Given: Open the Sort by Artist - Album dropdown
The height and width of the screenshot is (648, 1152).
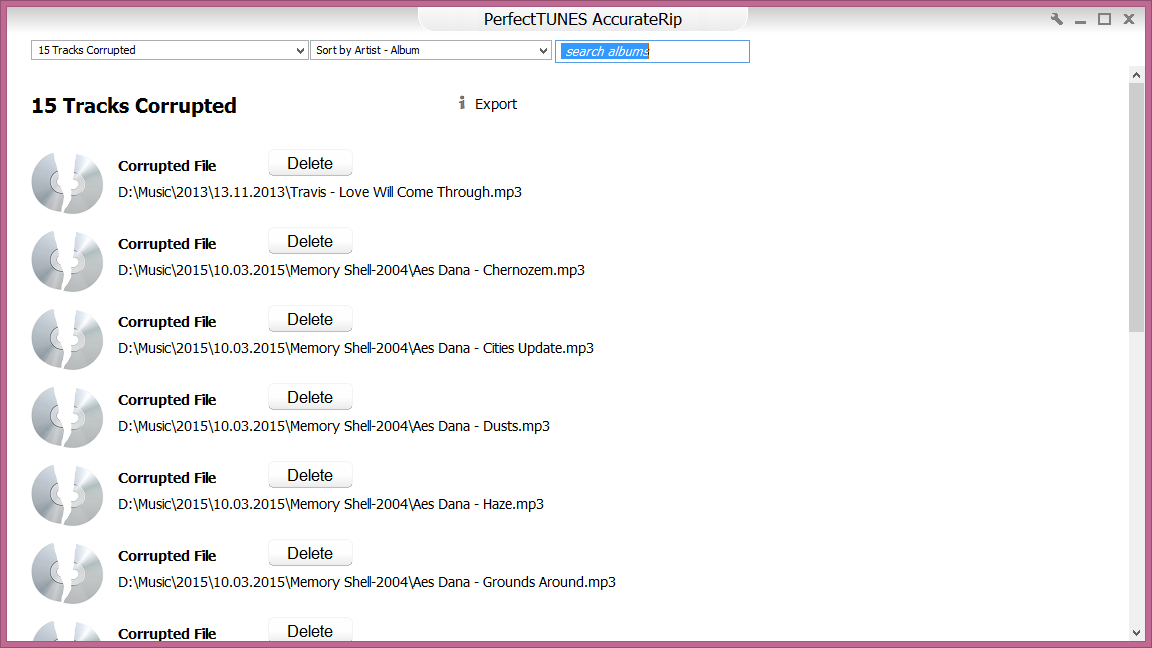Looking at the screenshot, I should click(x=431, y=50).
